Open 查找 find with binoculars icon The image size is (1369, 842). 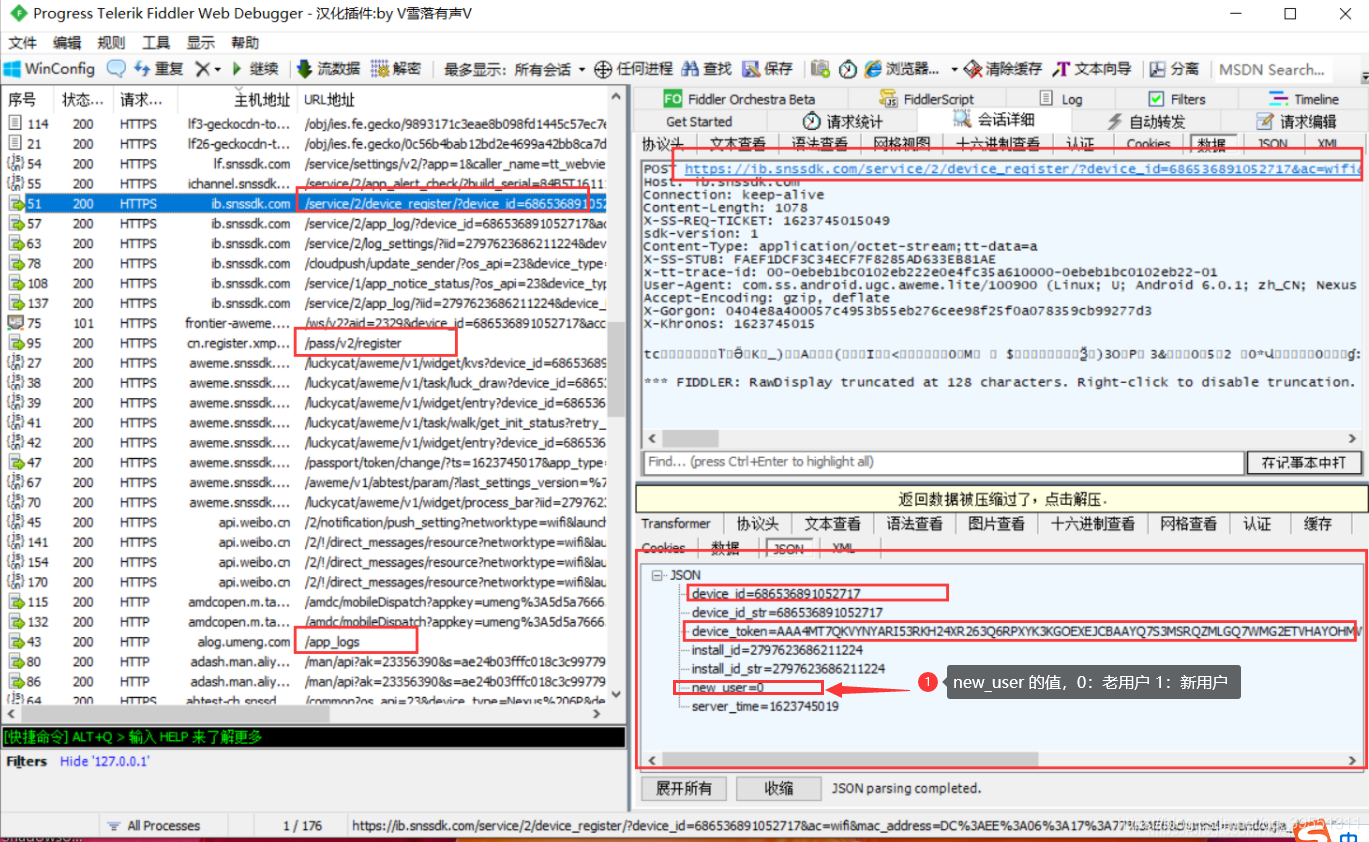click(706, 69)
